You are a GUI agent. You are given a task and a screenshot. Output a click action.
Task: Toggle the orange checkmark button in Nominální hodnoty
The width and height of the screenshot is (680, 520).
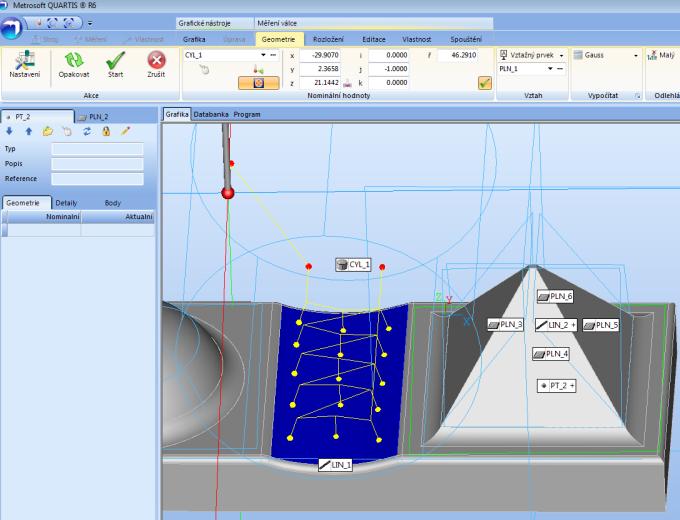pyautogui.click(x=485, y=83)
